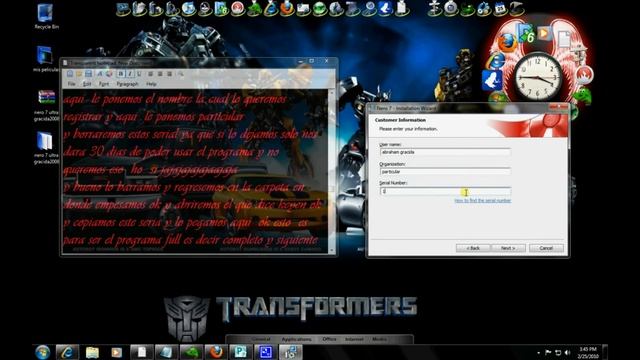
Task: Switch to the Office dock tab
Action: click(x=329, y=339)
